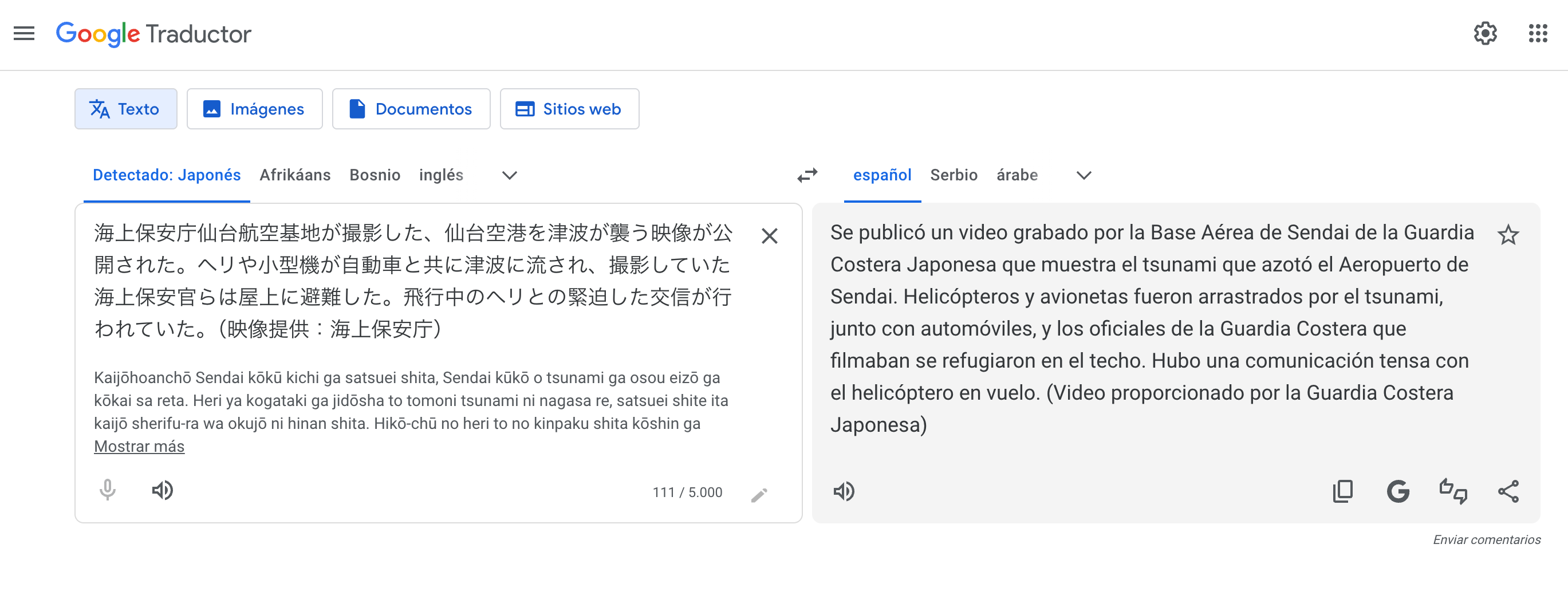
Task: Click into the Japanese source text box
Action: (413, 281)
